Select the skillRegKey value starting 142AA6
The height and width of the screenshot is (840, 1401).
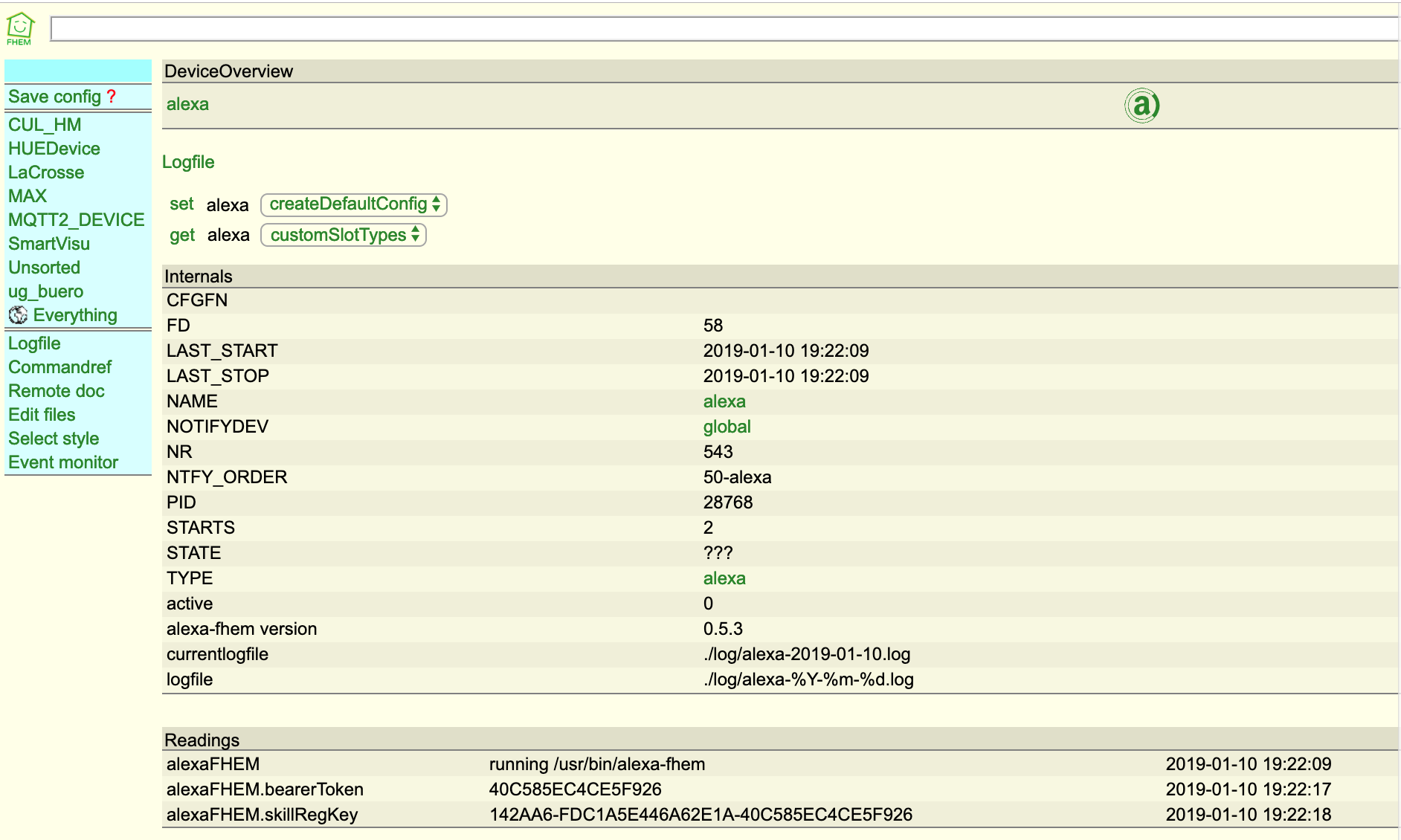click(x=700, y=815)
